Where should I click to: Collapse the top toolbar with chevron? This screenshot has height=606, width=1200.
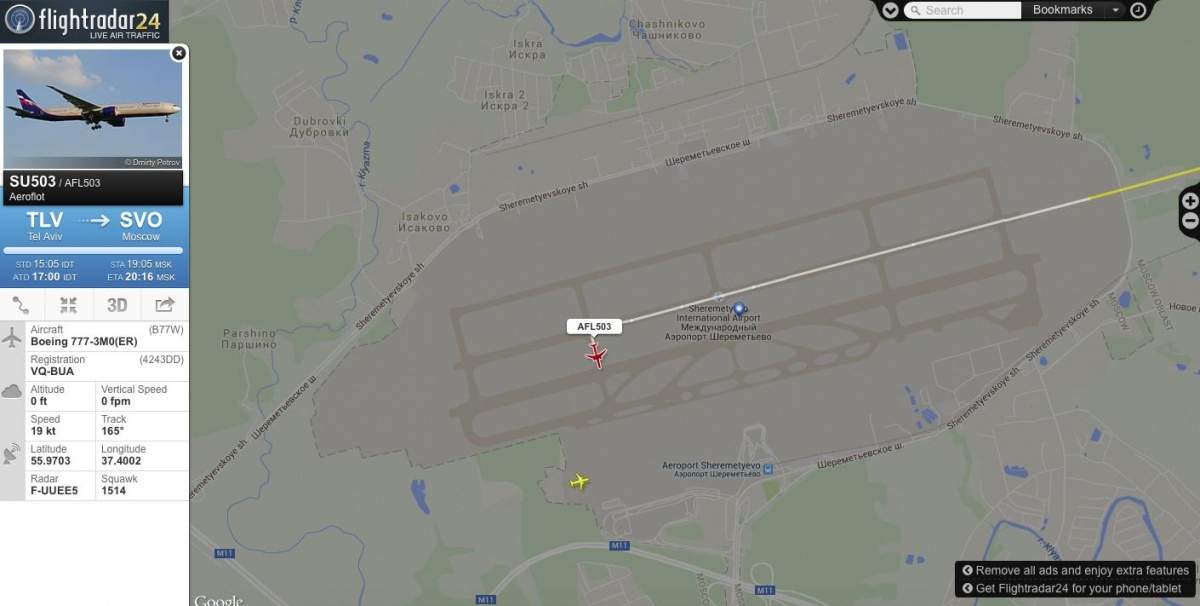890,10
